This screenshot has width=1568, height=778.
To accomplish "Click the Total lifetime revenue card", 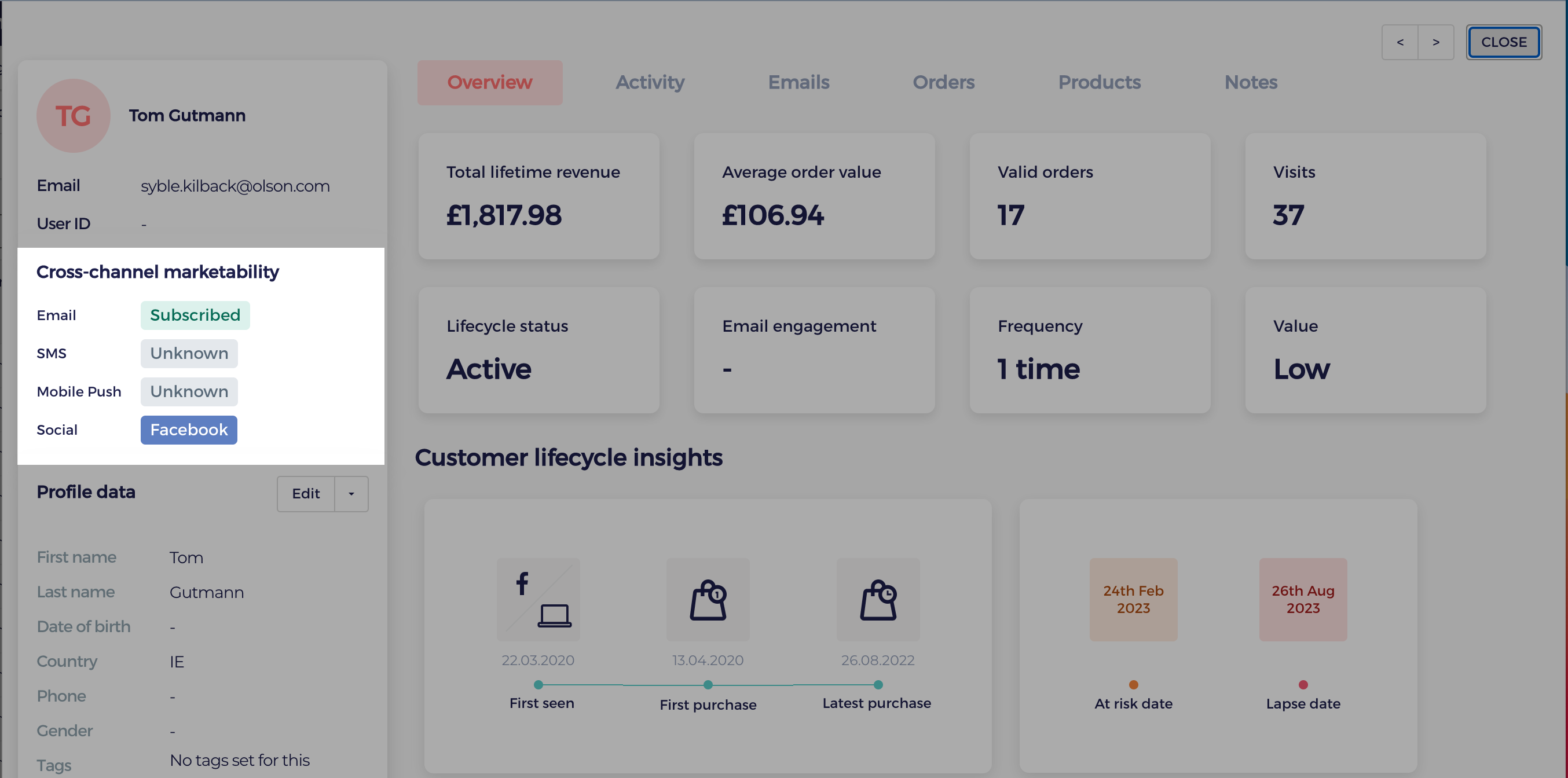I will (538, 197).
